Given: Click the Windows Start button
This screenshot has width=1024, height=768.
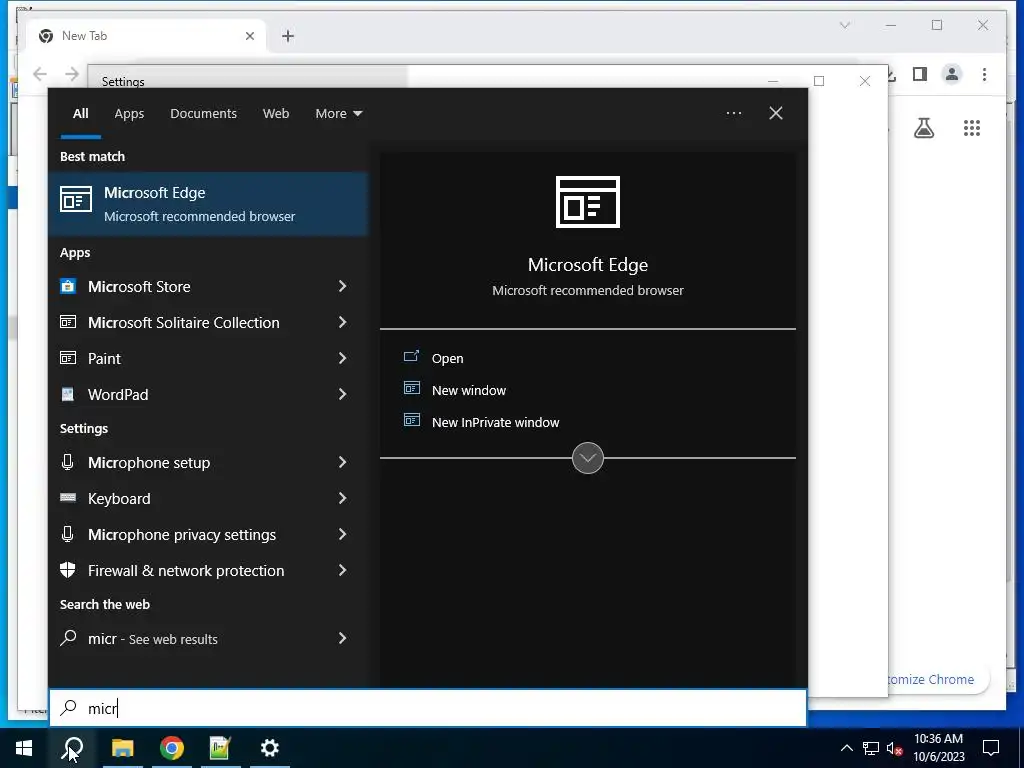Looking at the screenshot, I should (x=24, y=748).
